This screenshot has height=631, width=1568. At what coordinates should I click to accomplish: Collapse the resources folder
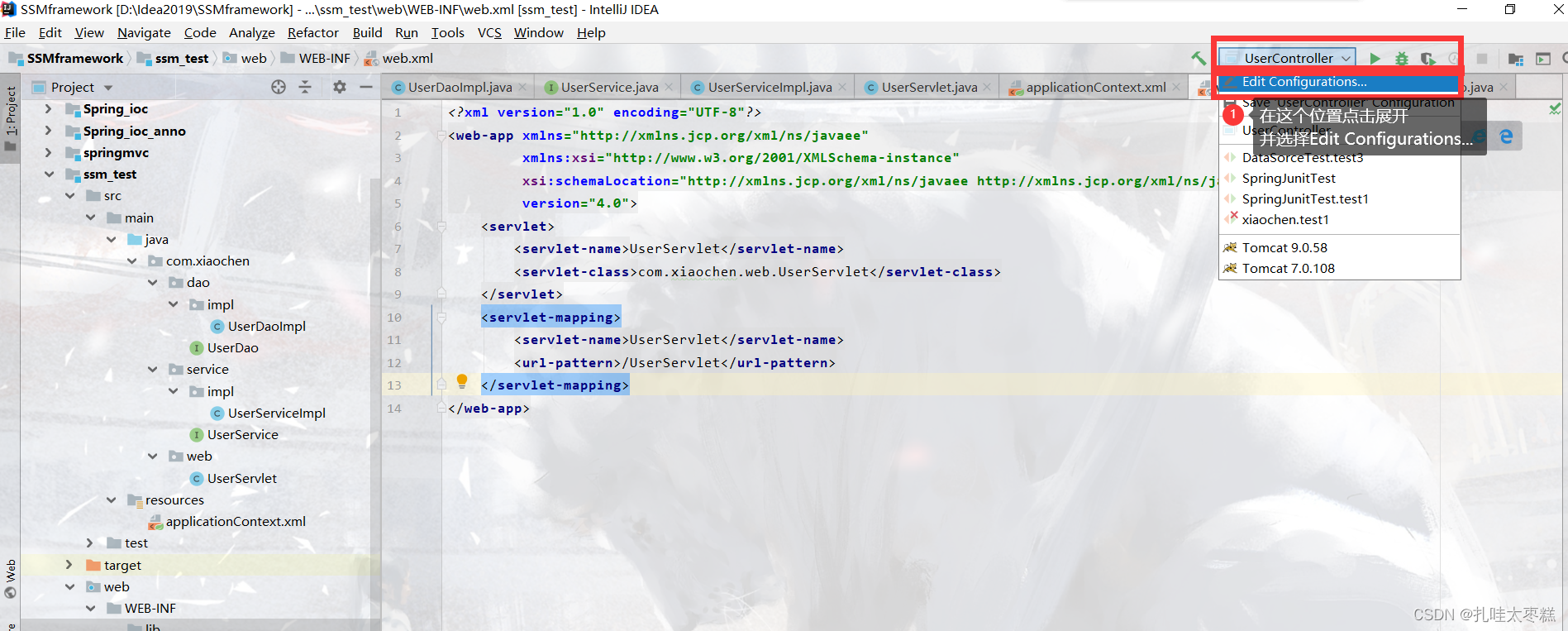pos(111,500)
